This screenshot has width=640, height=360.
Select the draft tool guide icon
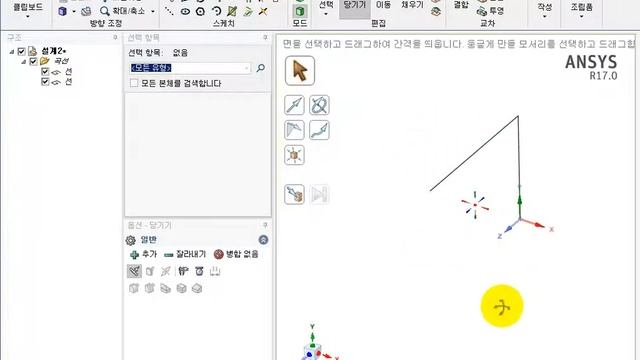pos(294,130)
